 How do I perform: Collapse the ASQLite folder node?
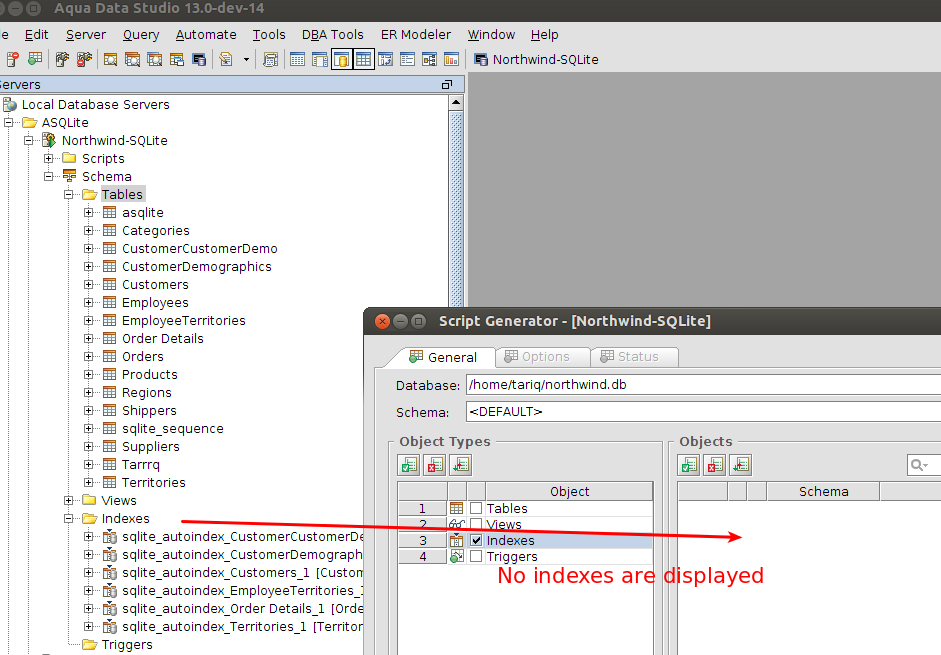pyautogui.click(x=8, y=122)
